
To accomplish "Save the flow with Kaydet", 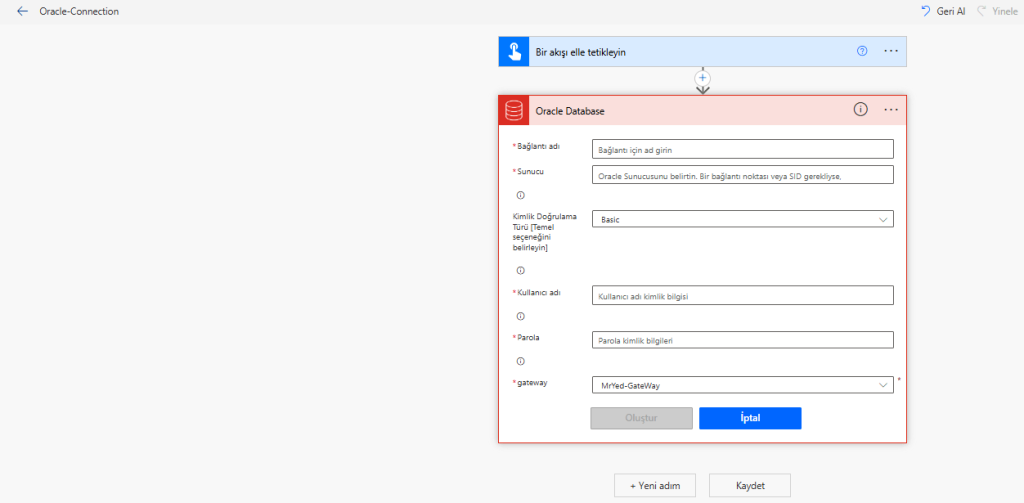I will (x=750, y=485).
